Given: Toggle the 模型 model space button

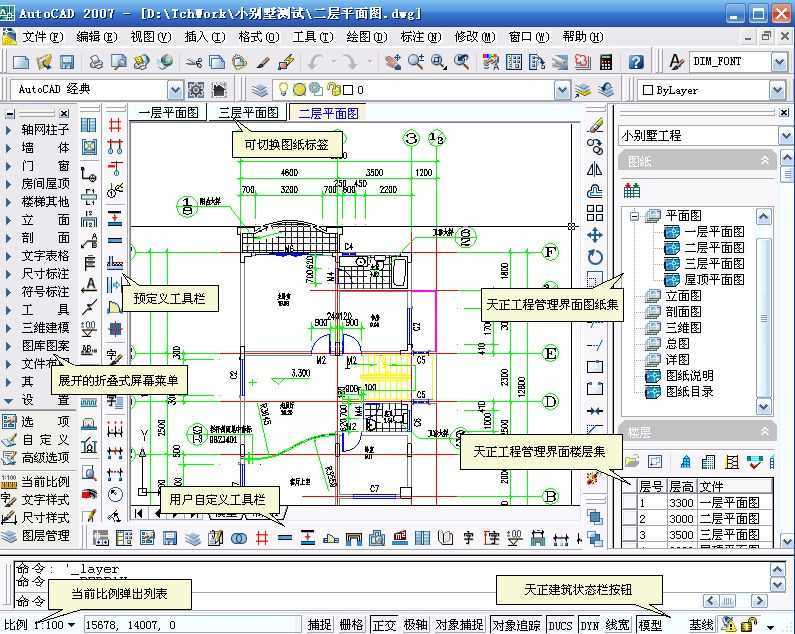Looking at the screenshot, I should tap(650, 625).
